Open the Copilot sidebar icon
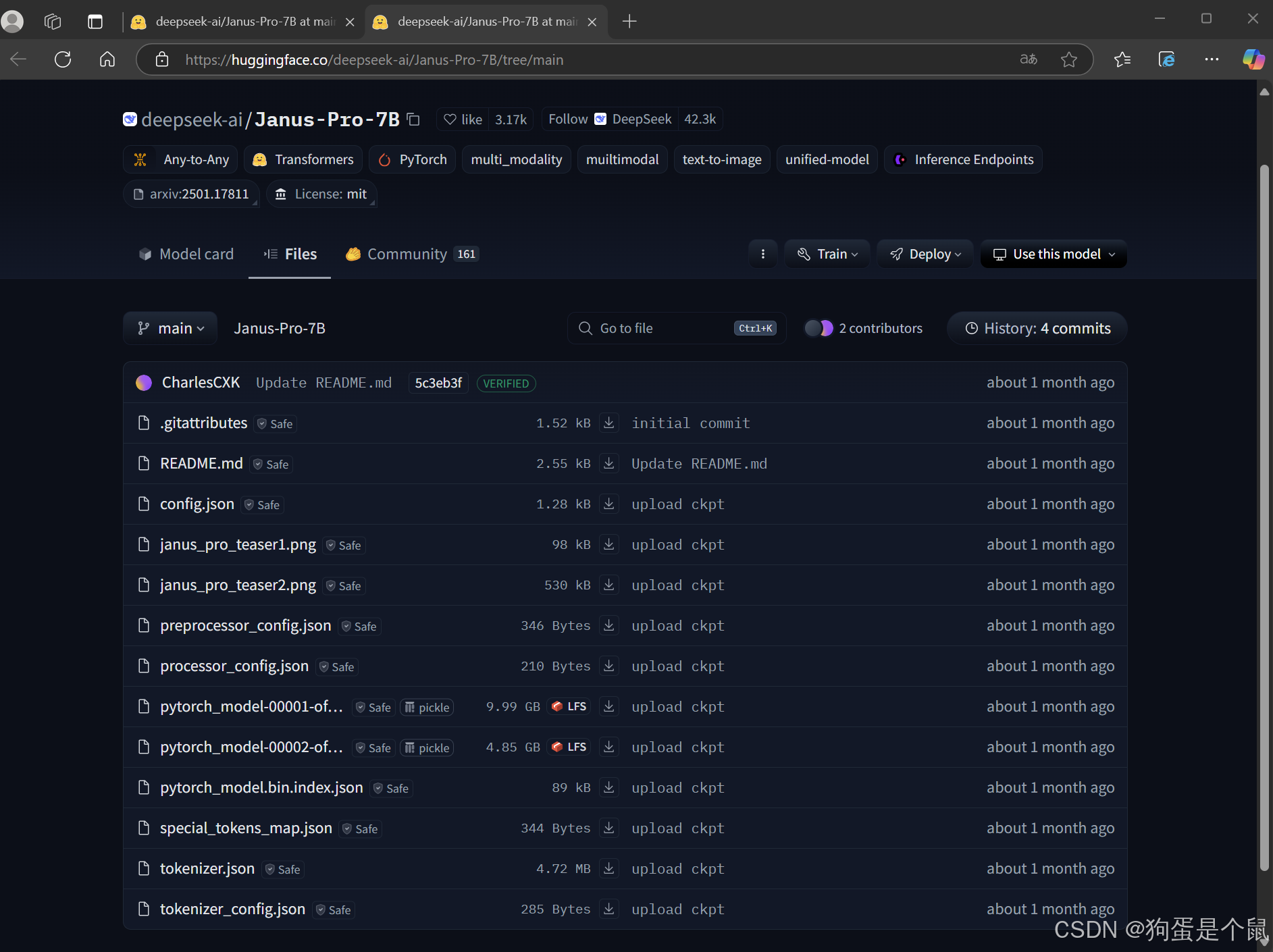 click(x=1253, y=59)
